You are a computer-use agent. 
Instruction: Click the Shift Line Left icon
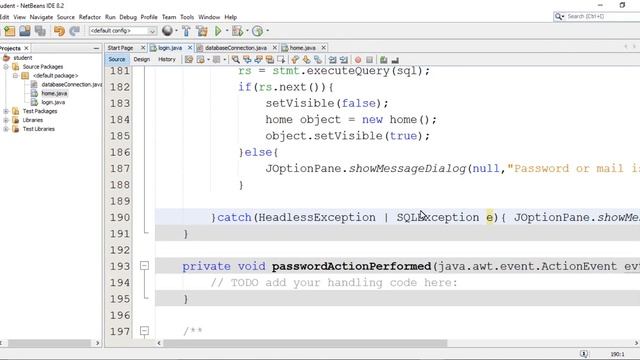click(x=333, y=60)
